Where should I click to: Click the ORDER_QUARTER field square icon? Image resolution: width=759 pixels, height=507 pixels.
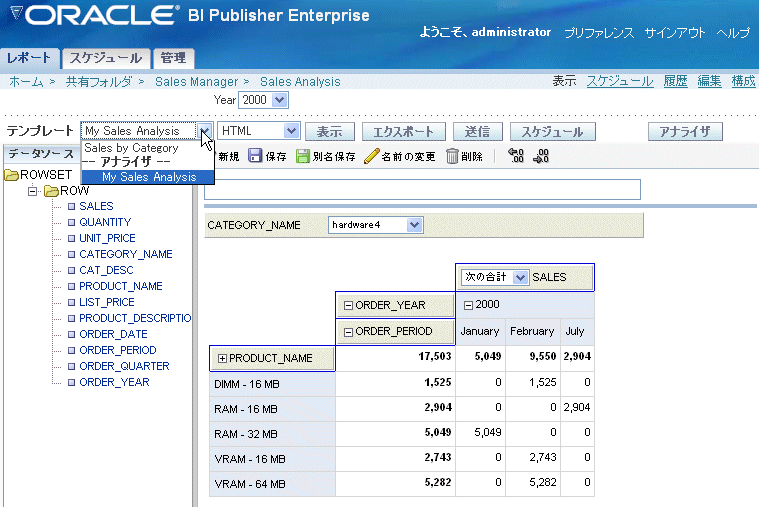pyautogui.click(x=72, y=366)
